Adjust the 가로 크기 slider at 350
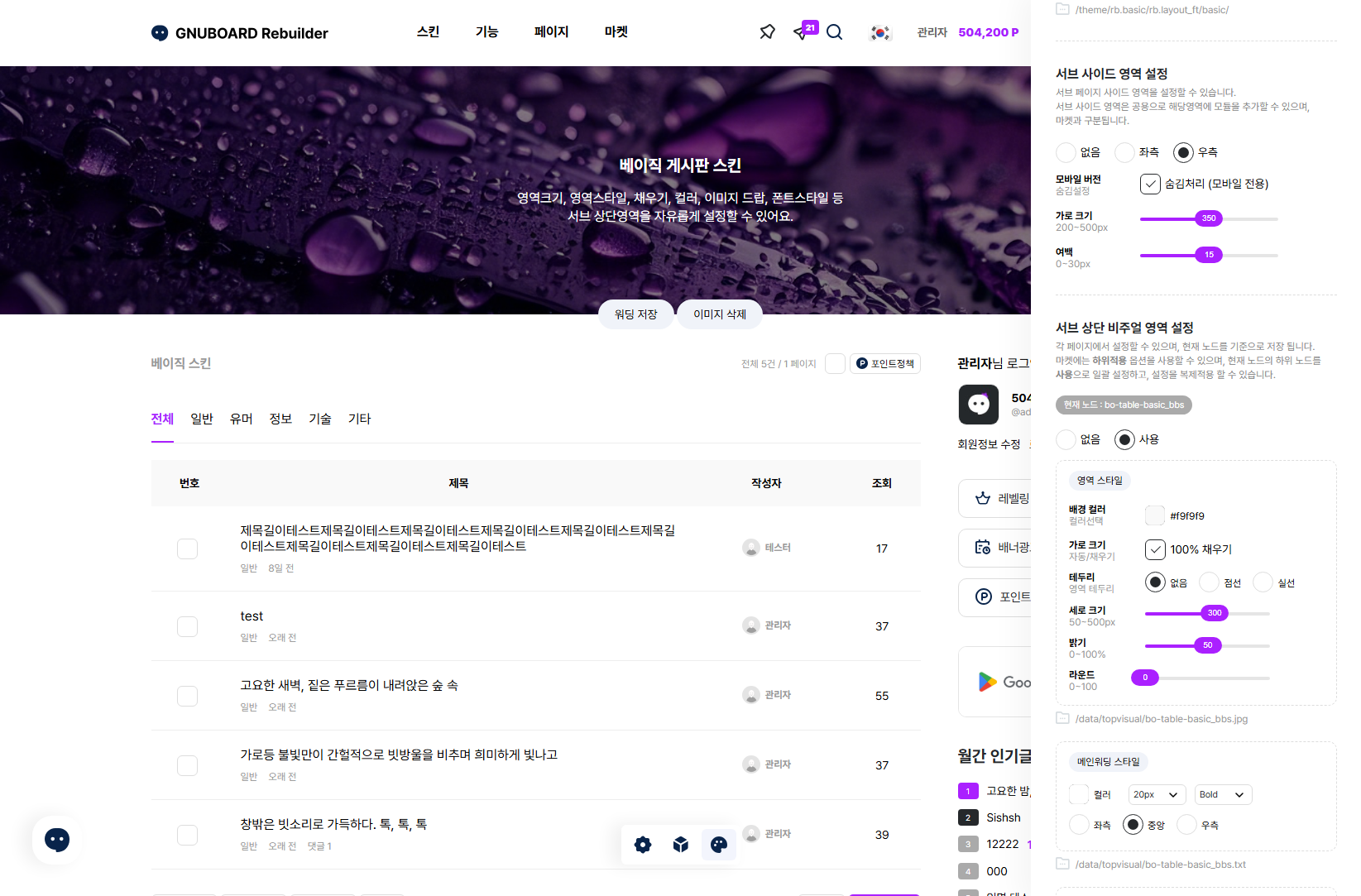The height and width of the screenshot is (896, 1361). tap(1209, 218)
